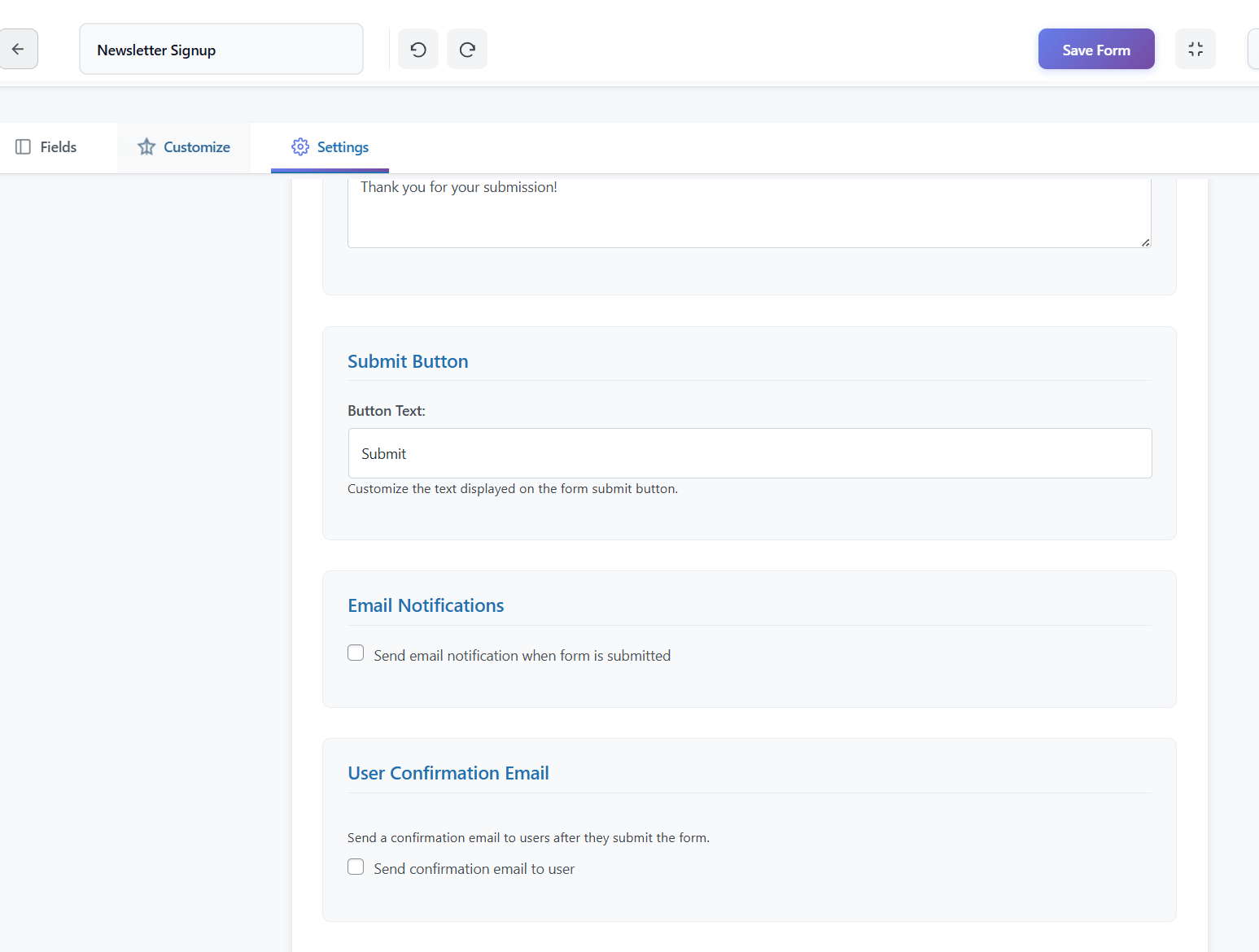Exit fullscreen using the collapse icon
The image size is (1259, 952).
click(x=1195, y=49)
